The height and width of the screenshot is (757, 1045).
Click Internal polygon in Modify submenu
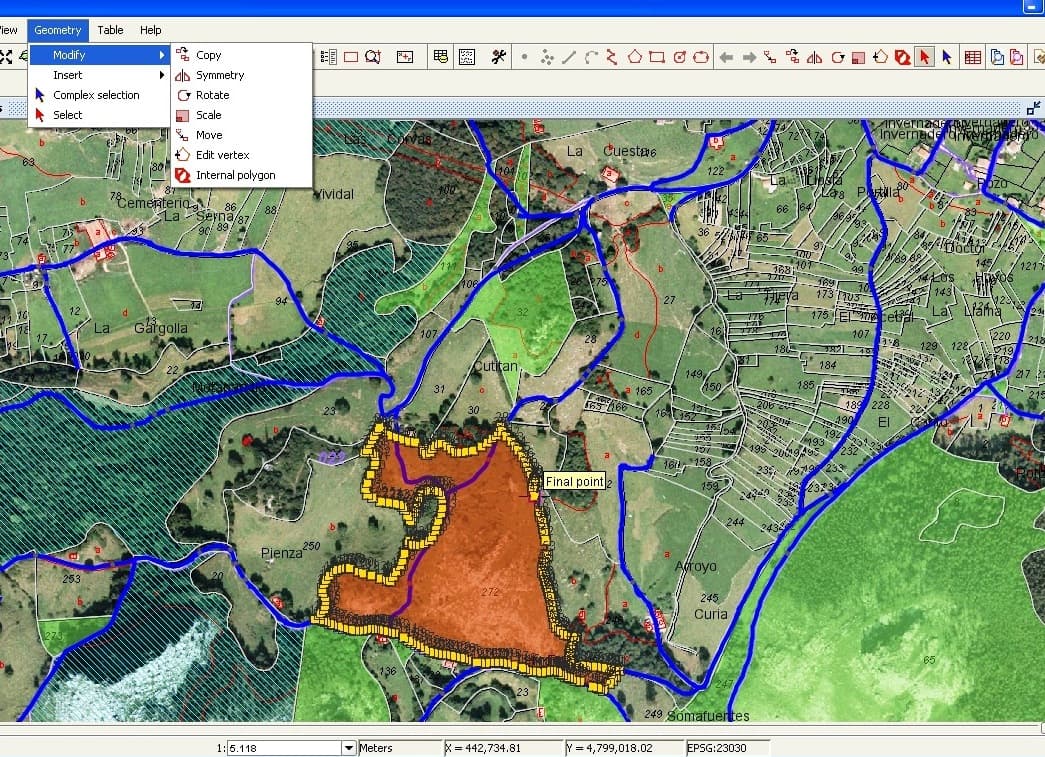pos(241,175)
